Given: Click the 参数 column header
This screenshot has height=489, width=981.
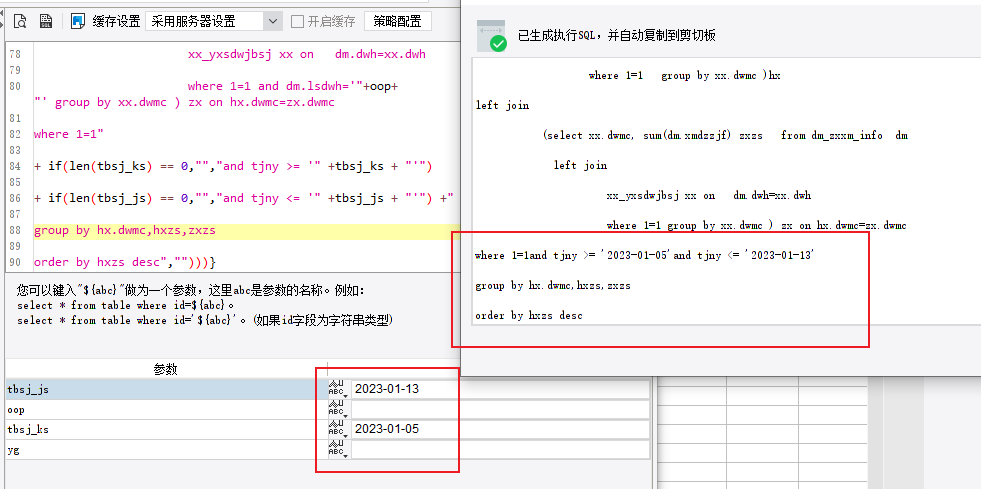Looking at the screenshot, I should coord(166,370).
